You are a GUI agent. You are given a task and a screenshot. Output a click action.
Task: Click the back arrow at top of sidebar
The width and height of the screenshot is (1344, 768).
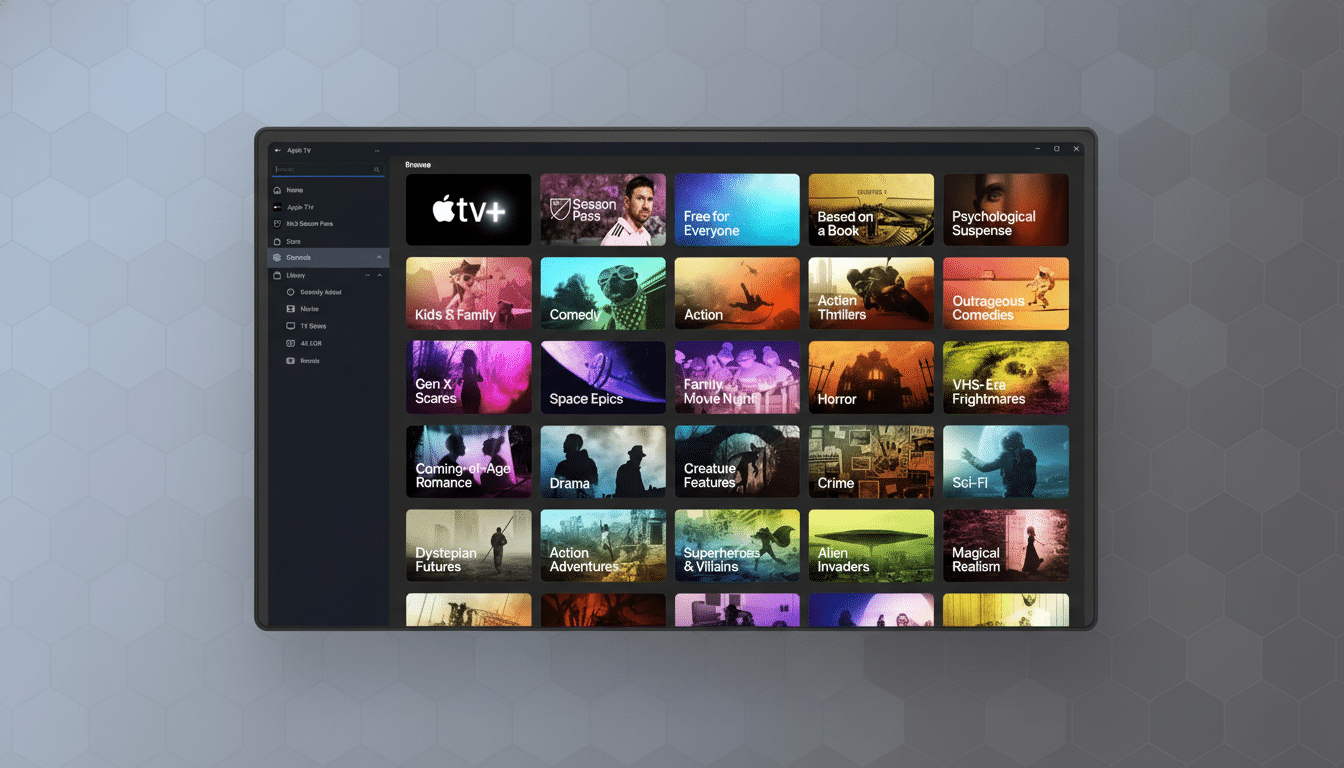coord(276,150)
